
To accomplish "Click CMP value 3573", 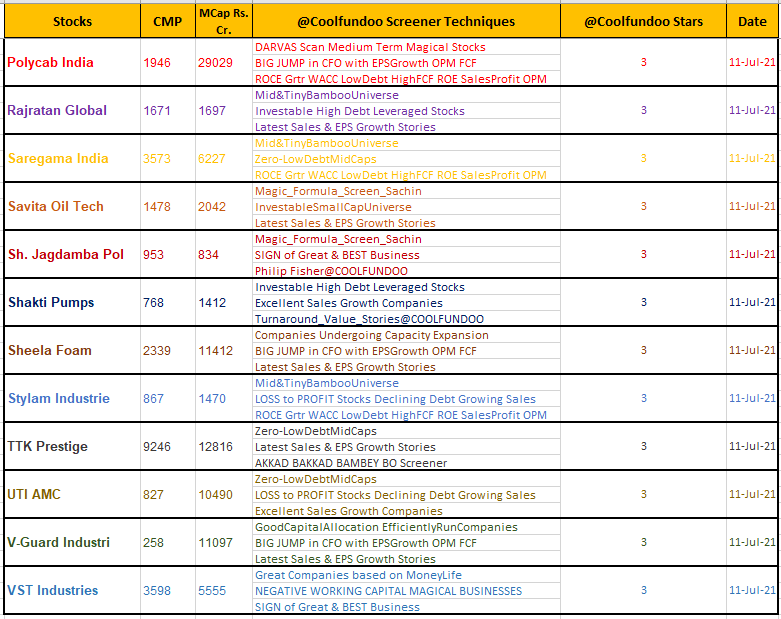I will click(168, 159).
